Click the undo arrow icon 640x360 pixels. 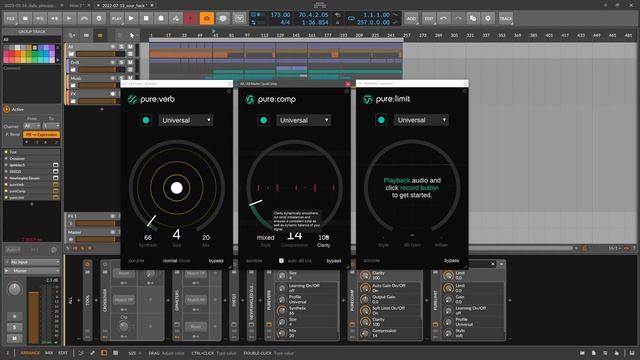click(x=444, y=18)
